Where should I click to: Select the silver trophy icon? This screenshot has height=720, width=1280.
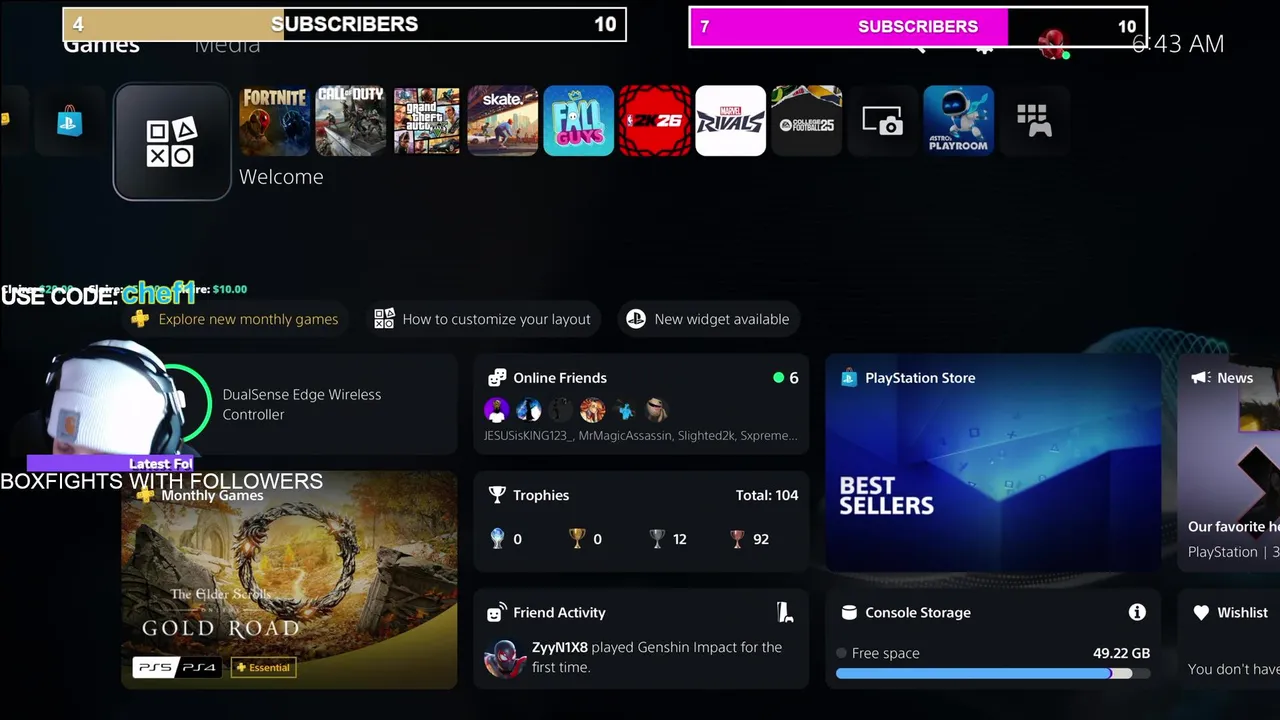click(x=657, y=538)
